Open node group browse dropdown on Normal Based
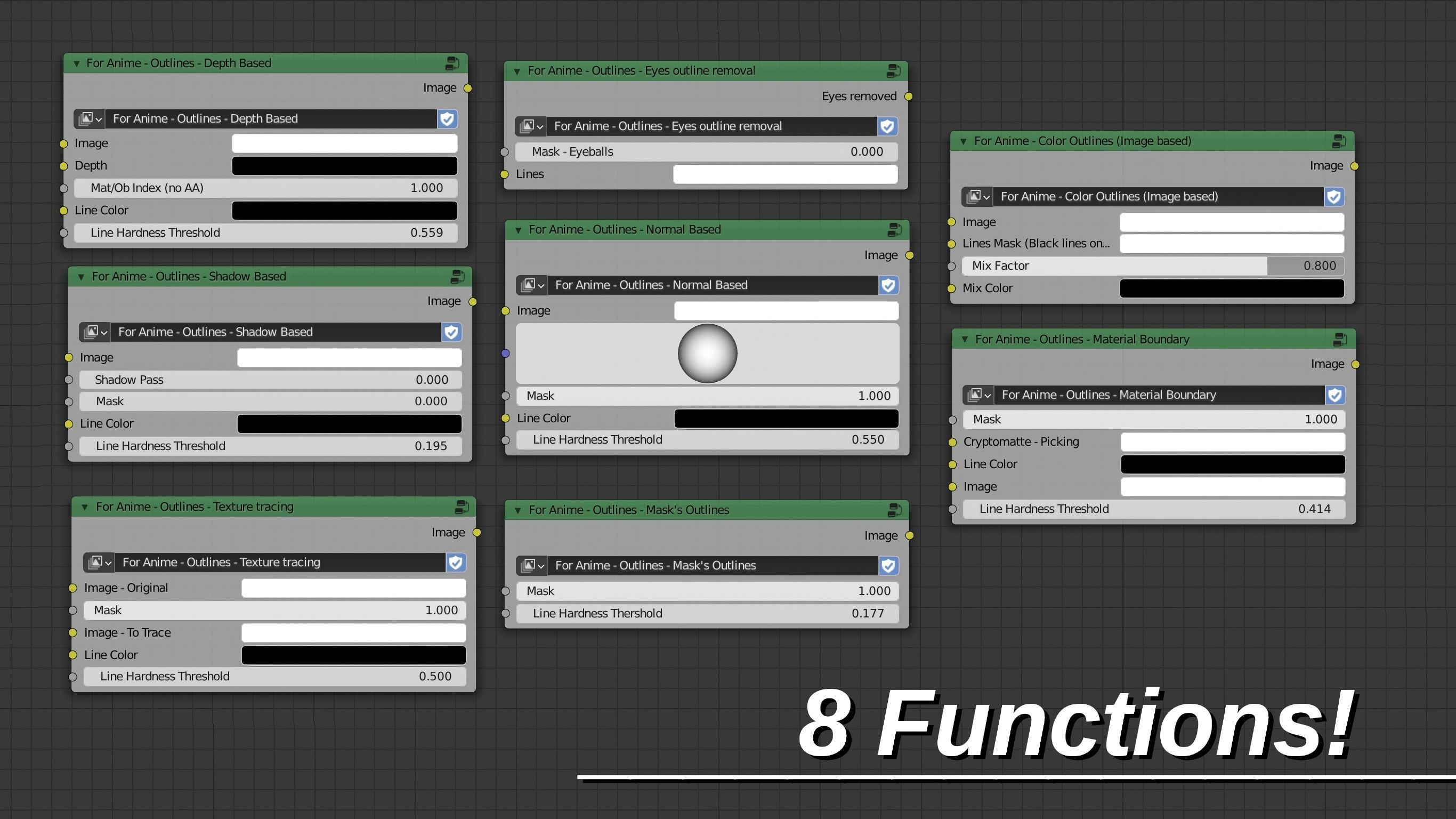Image resolution: width=1456 pixels, height=819 pixels. (532, 285)
